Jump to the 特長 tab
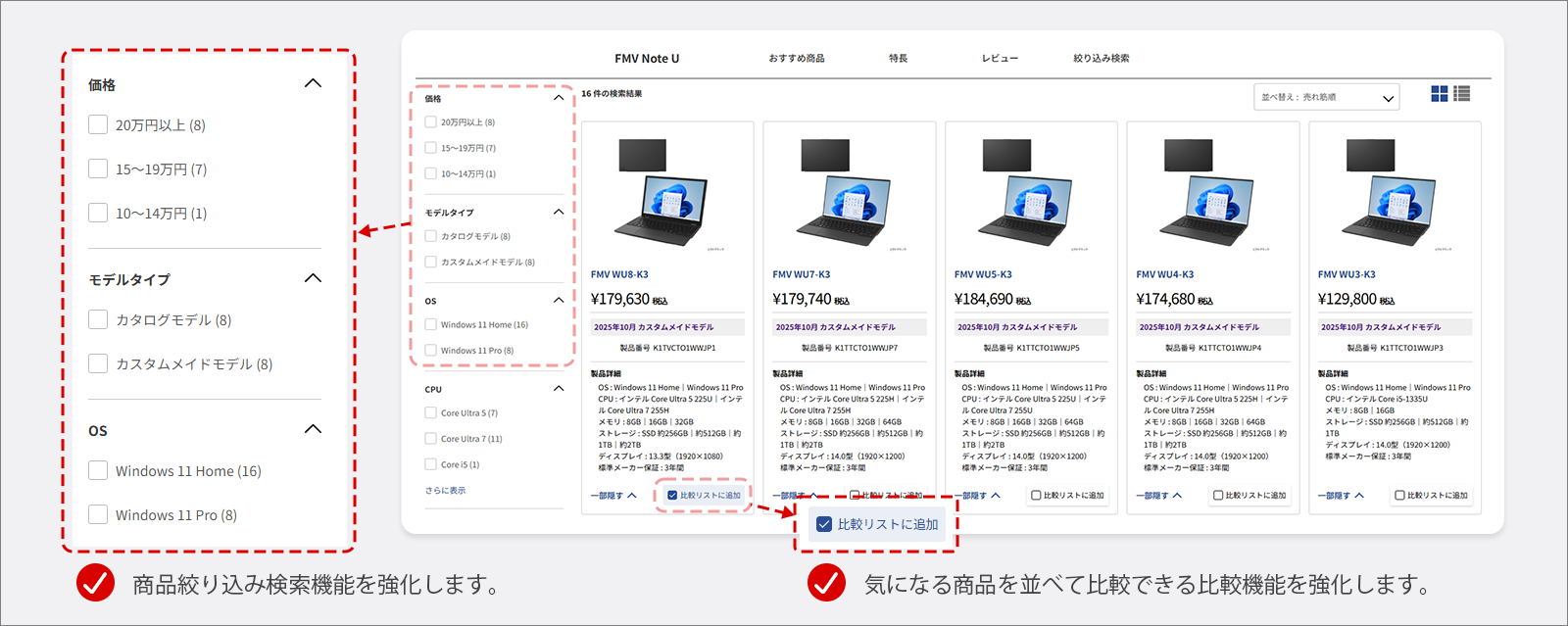 coord(898,59)
